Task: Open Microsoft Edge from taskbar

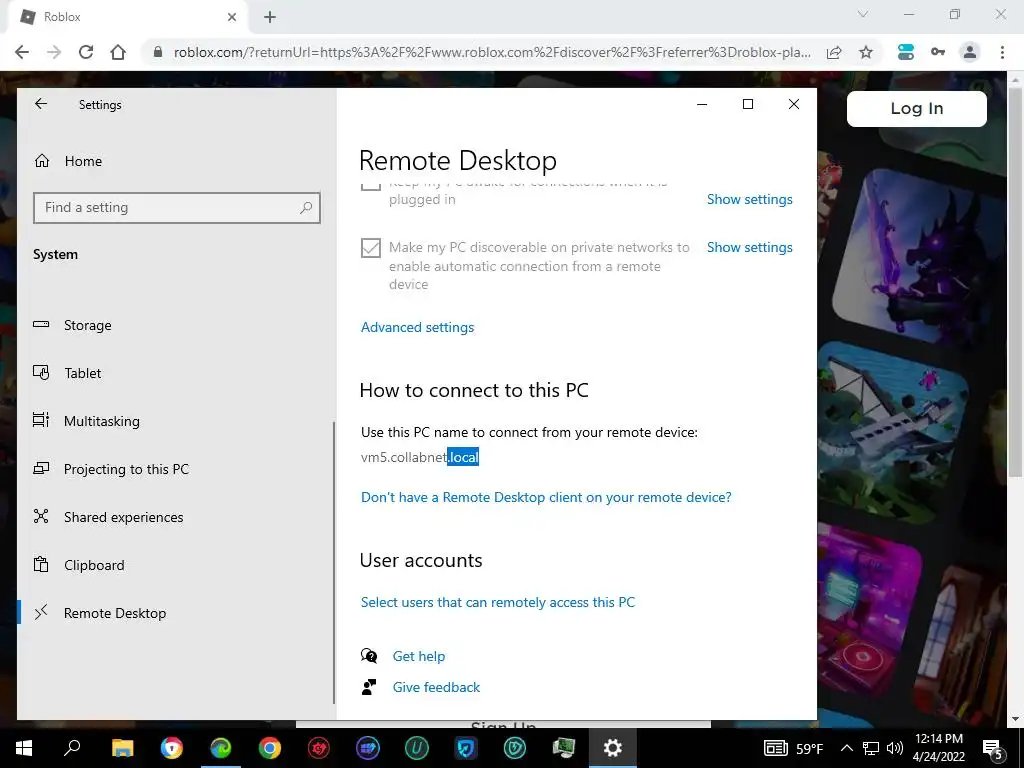Action: [x=221, y=748]
